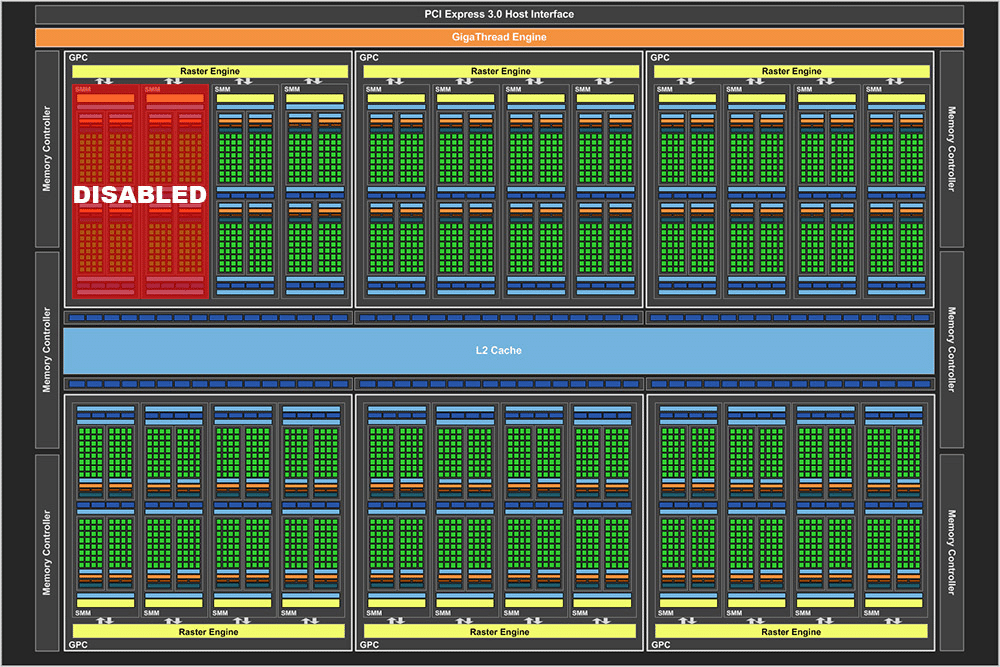
Task: Select the orange GigaThread Engine bar
Action: (x=499, y=38)
